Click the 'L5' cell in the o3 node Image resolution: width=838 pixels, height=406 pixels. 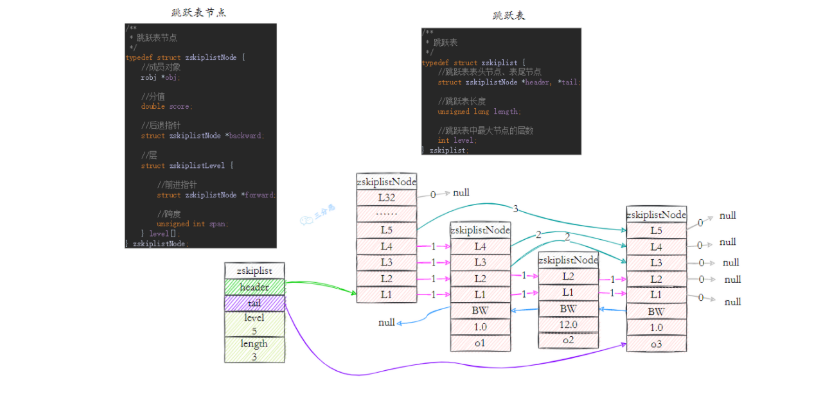[657, 231]
